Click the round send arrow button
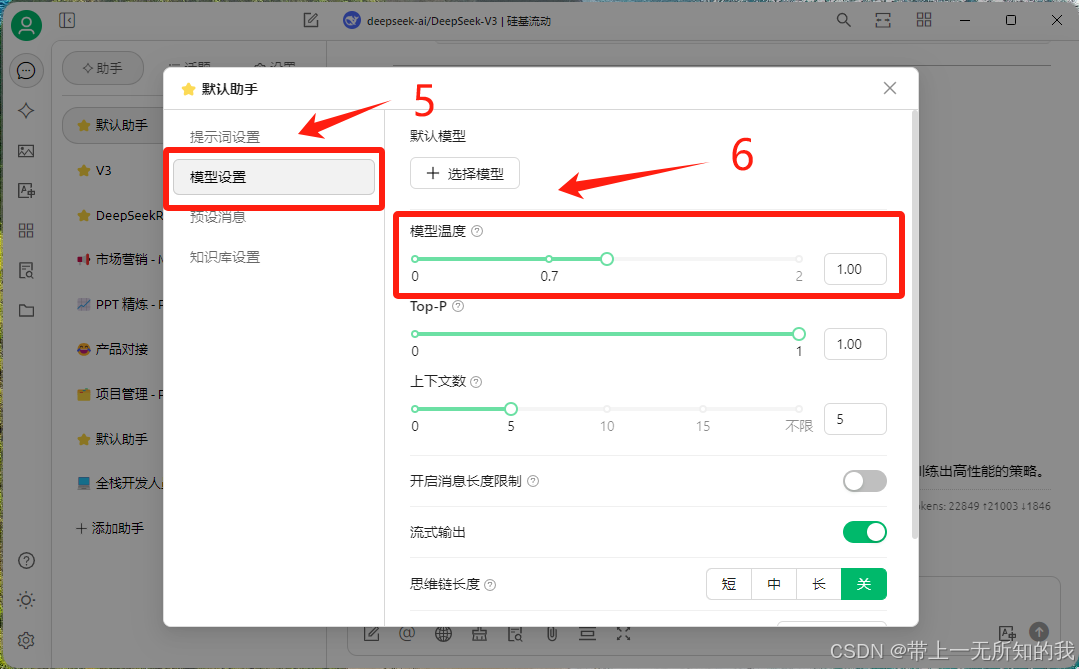 click(x=1038, y=631)
